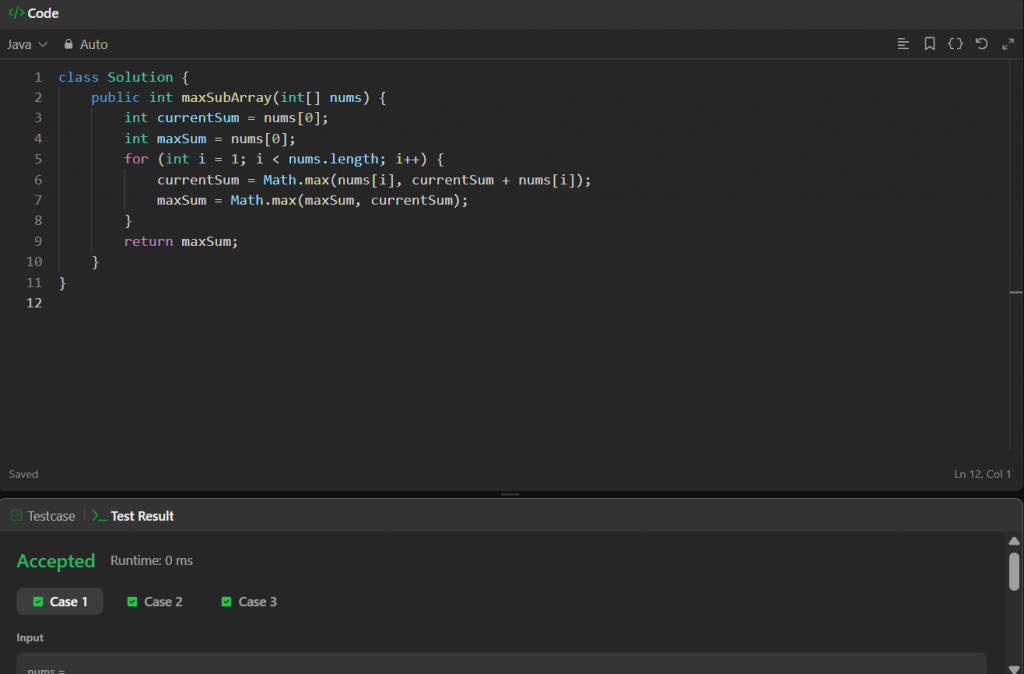Select the Case 1 result tab
Viewport: 1024px width, 674px height.
[60, 602]
